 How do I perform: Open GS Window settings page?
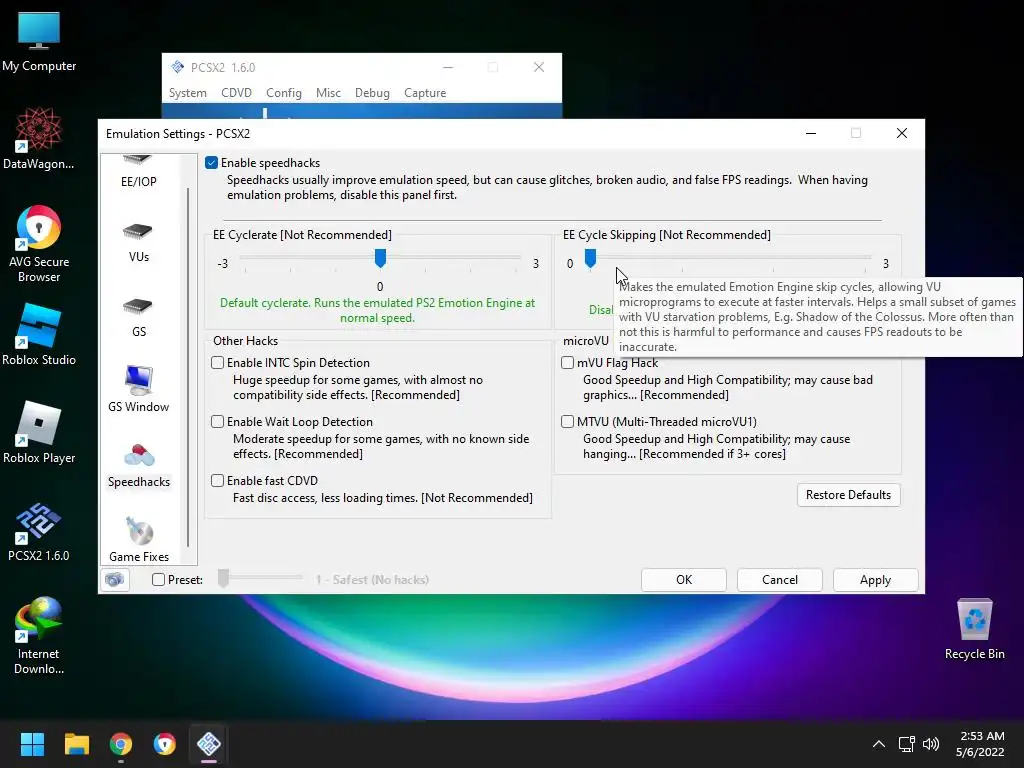pos(138,389)
